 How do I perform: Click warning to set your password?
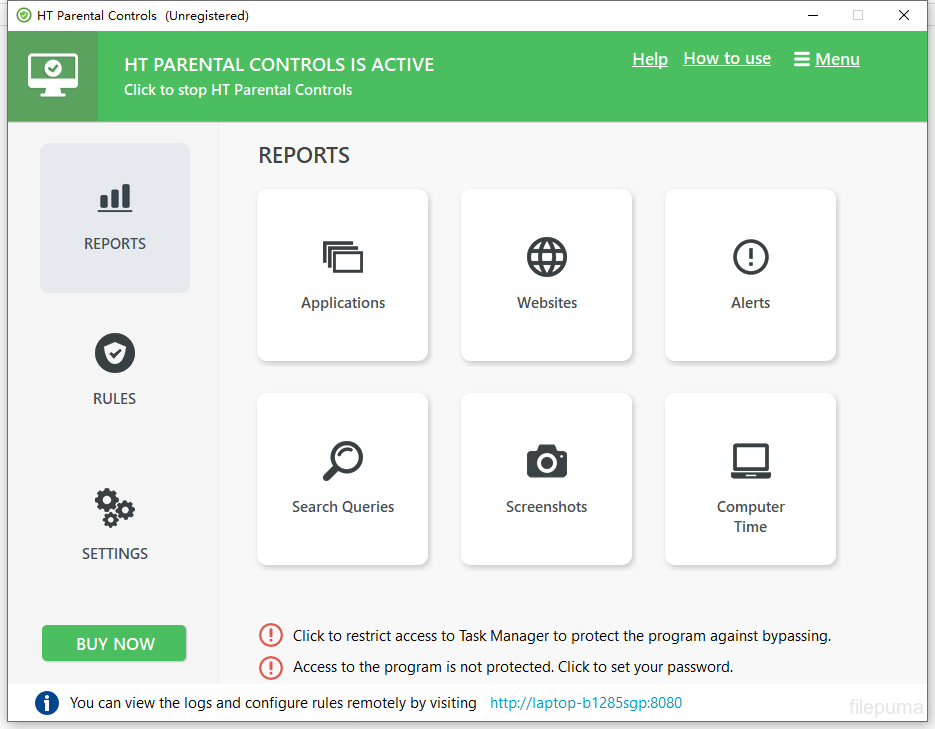pos(512,667)
